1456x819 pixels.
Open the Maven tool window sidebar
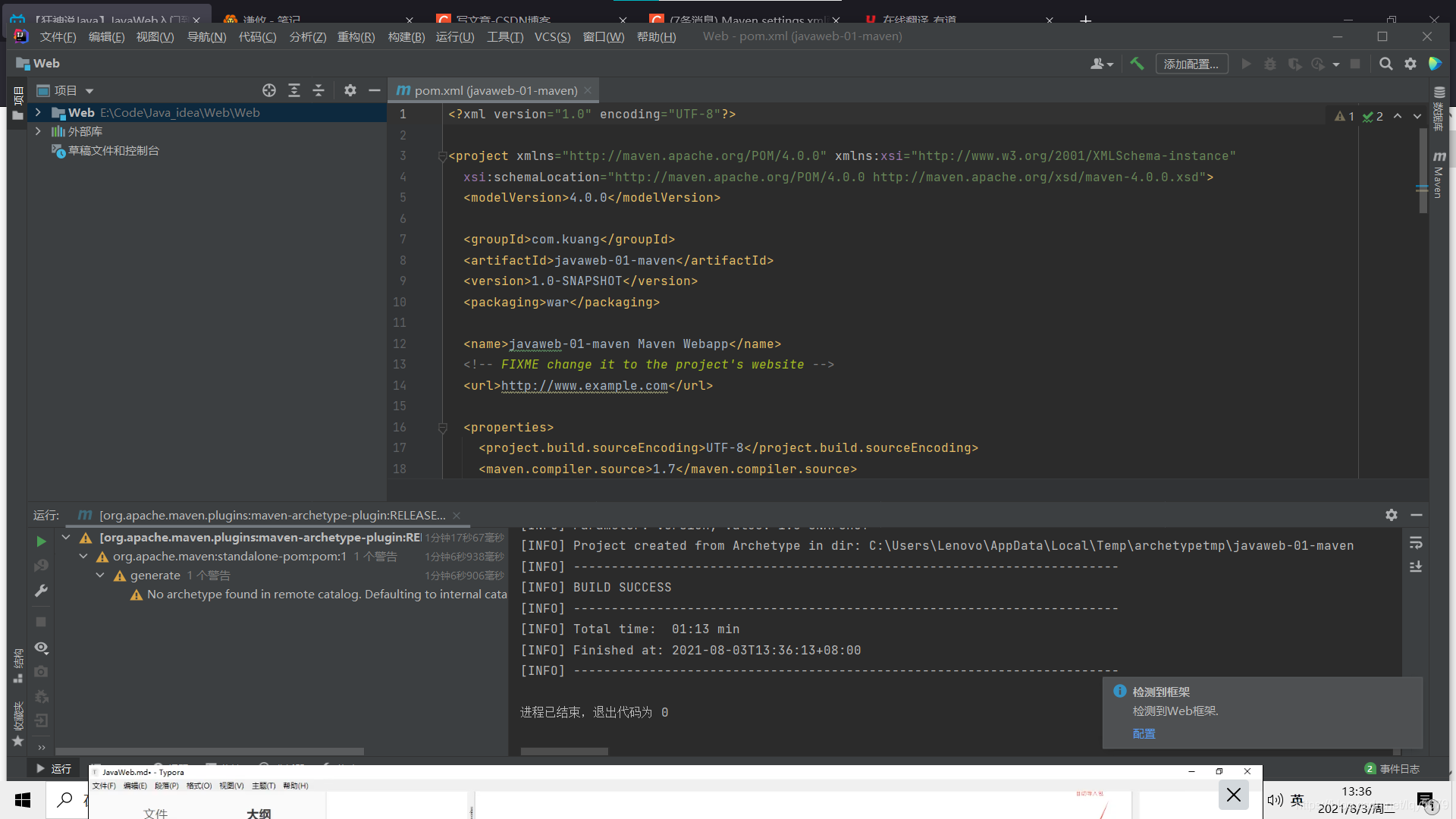(1439, 174)
